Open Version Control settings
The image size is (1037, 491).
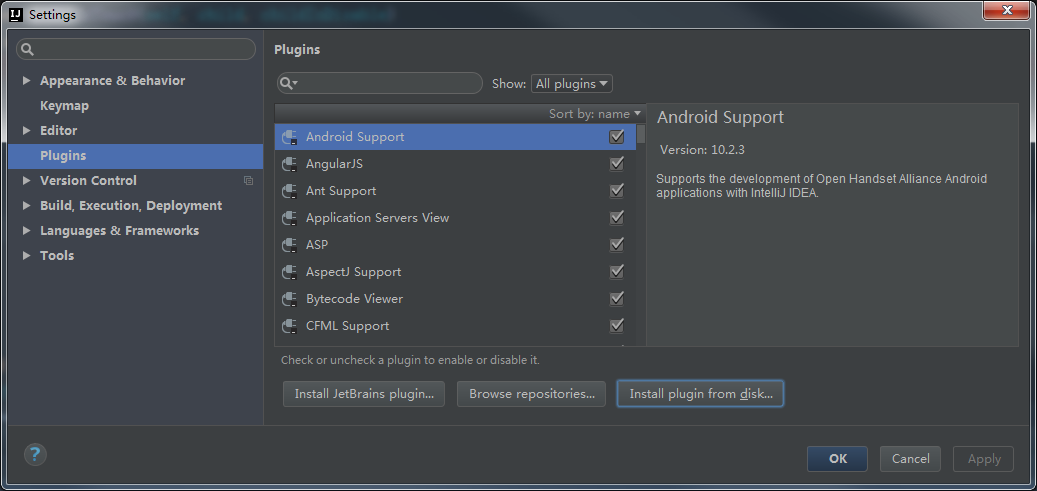click(88, 181)
